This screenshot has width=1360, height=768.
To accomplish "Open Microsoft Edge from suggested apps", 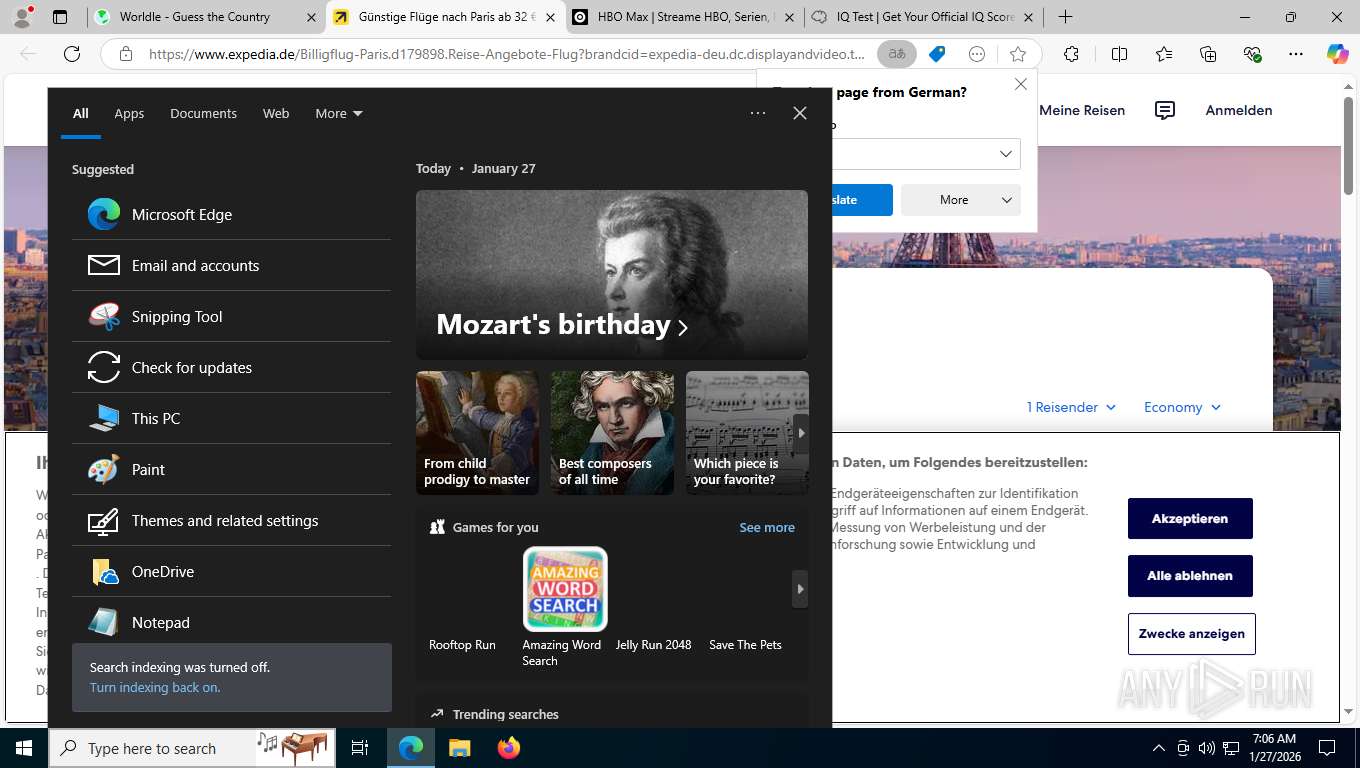I will click(231, 214).
